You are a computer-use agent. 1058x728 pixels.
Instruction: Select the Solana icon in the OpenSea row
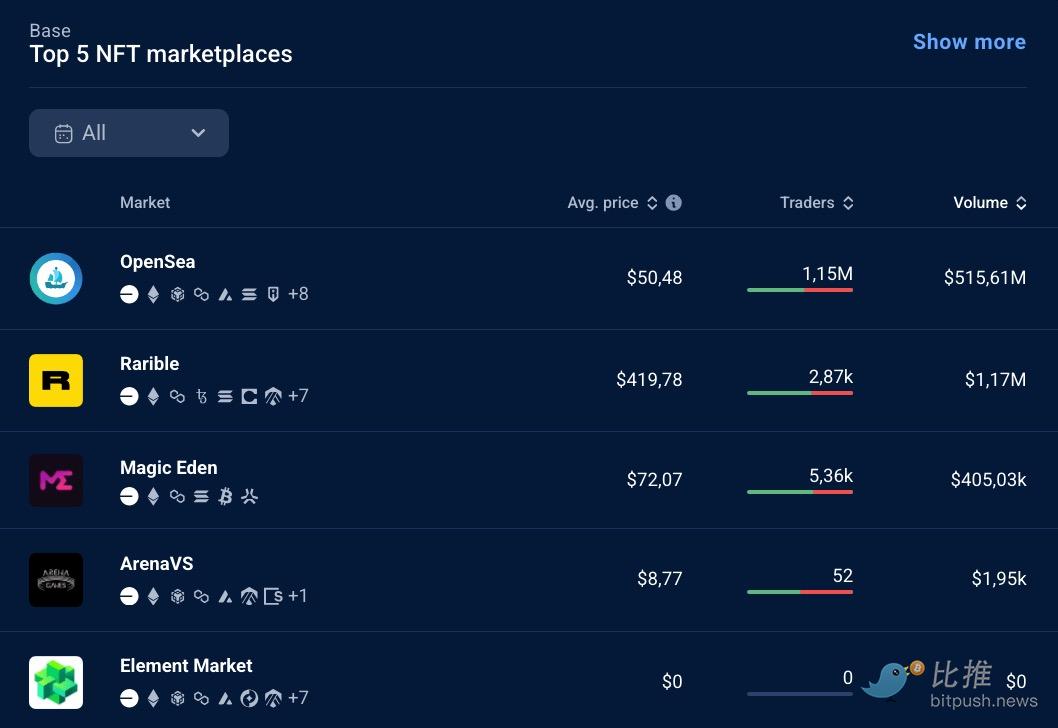click(x=249, y=294)
